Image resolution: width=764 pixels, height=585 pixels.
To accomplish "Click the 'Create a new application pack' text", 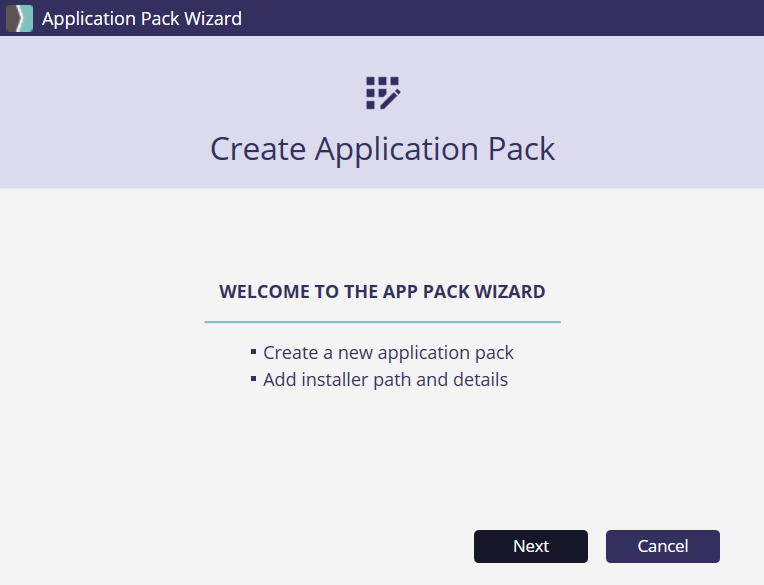I will click(388, 353).
